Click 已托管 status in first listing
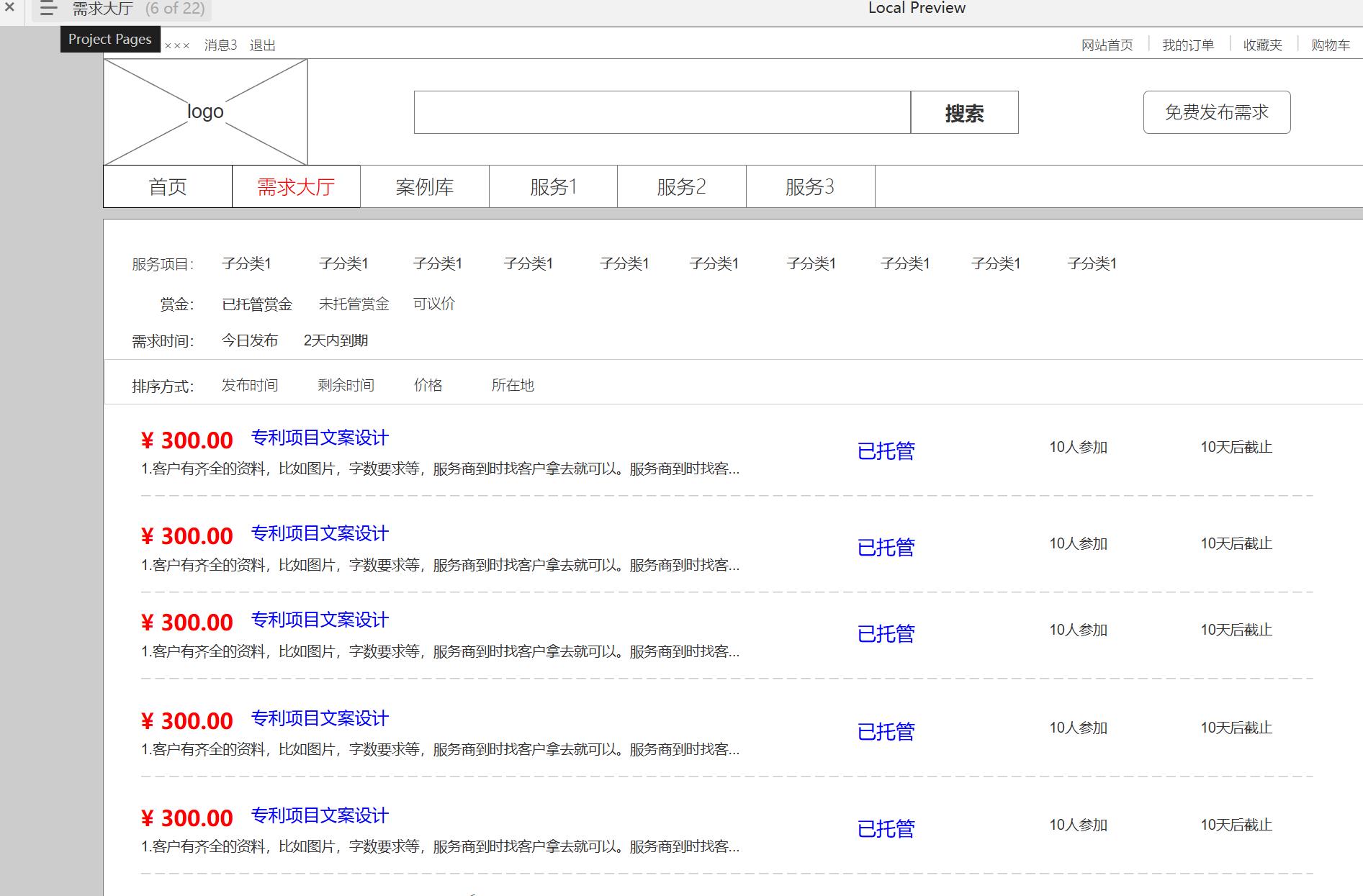Image resolution: width=1363 pixels, height=896 pixels. (886, 451)
